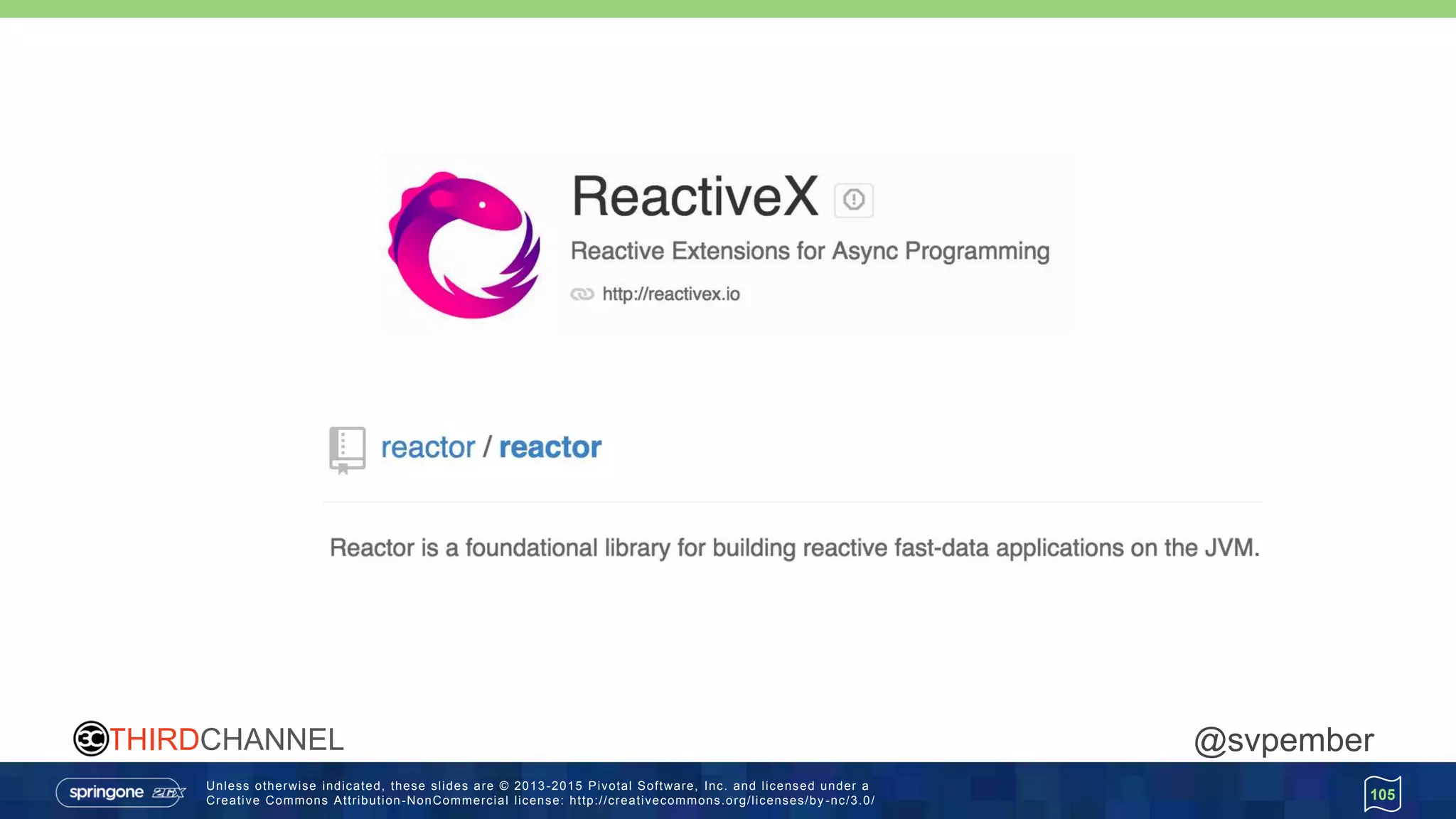Open the bold reactor repository link

point(550,448)
